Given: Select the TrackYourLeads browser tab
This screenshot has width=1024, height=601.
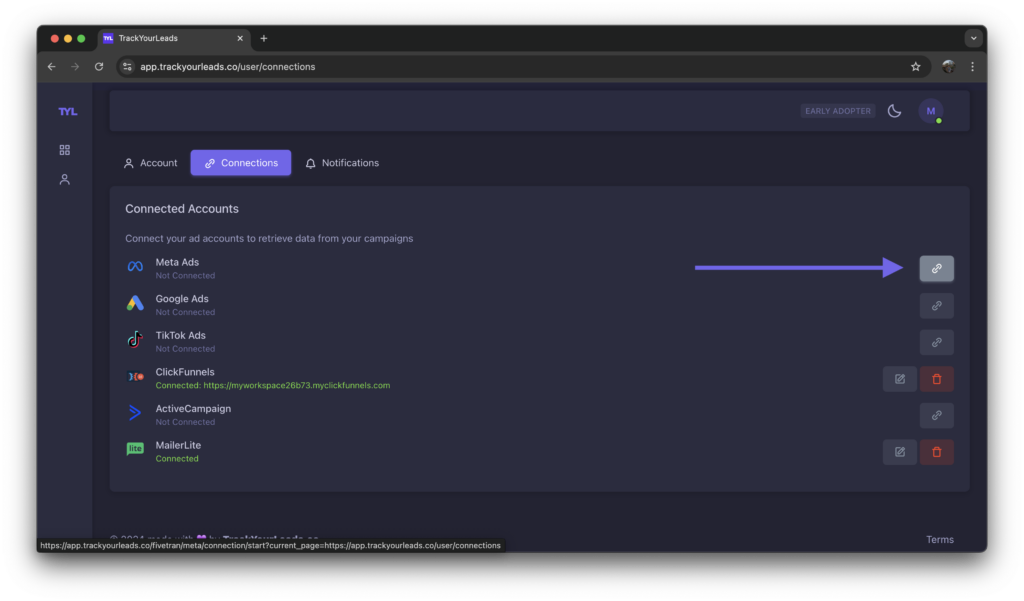Looking at the screenshot, I should (x=174, y=39).
